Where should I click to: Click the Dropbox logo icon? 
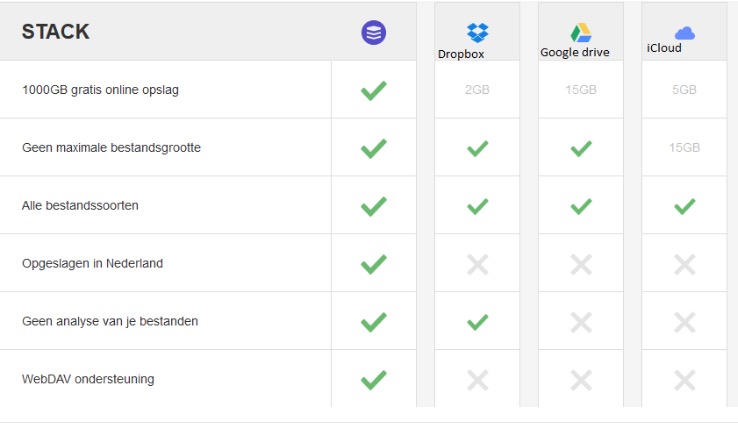pyautogui.click(x=477, y=32)
